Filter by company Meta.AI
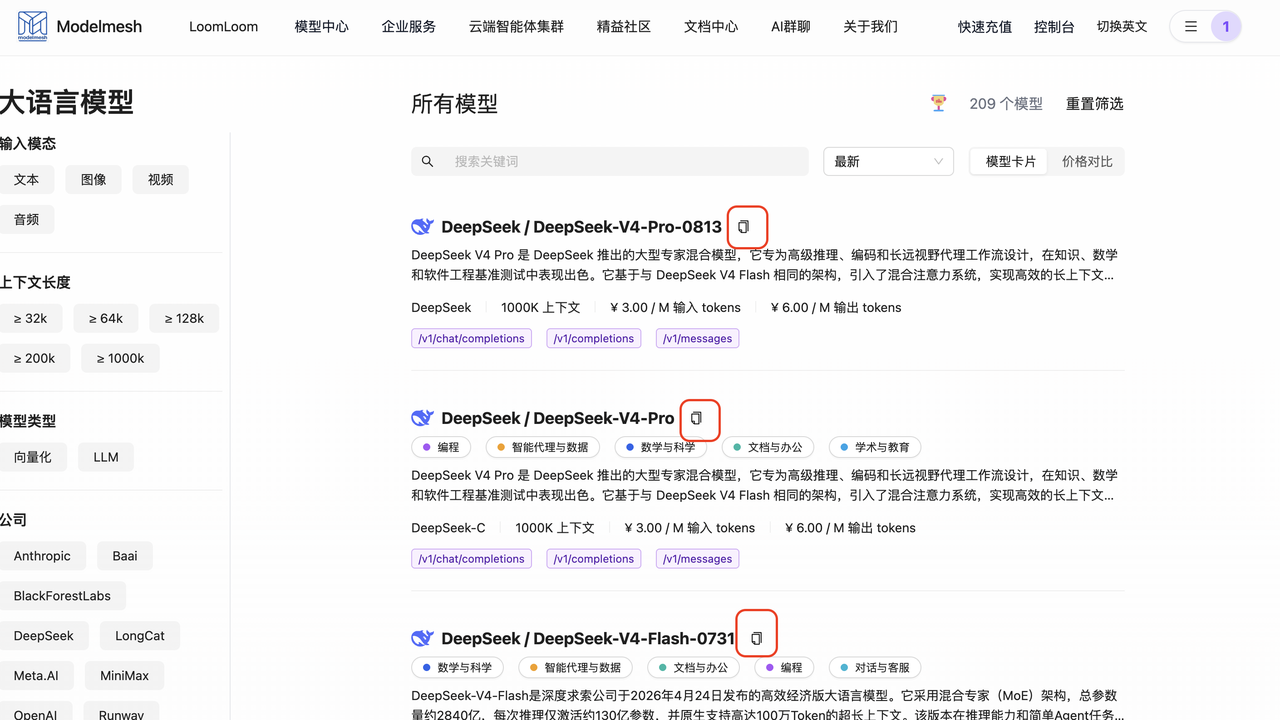Screen dimensions: 1280x720 click(37, 677)
